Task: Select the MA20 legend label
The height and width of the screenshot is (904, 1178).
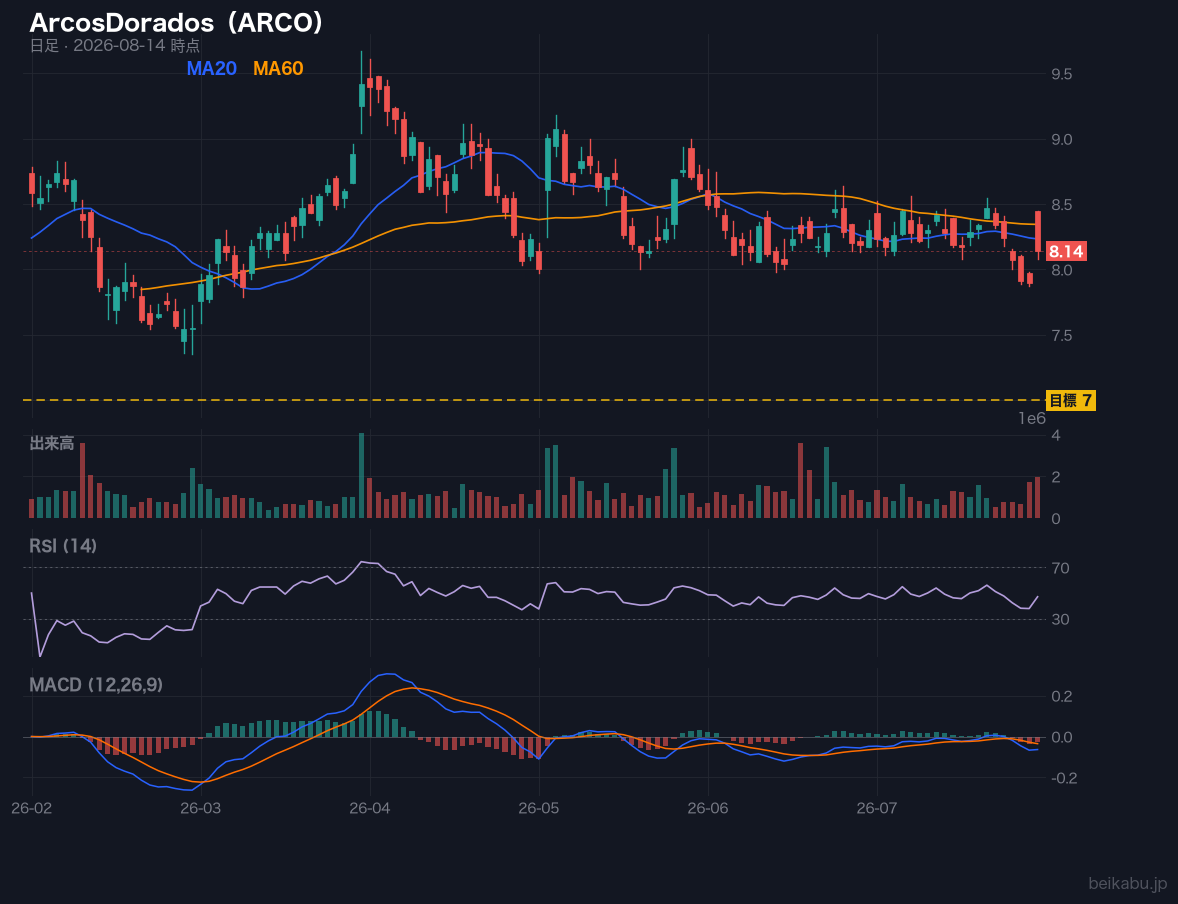Action: [x=212, y=68]
